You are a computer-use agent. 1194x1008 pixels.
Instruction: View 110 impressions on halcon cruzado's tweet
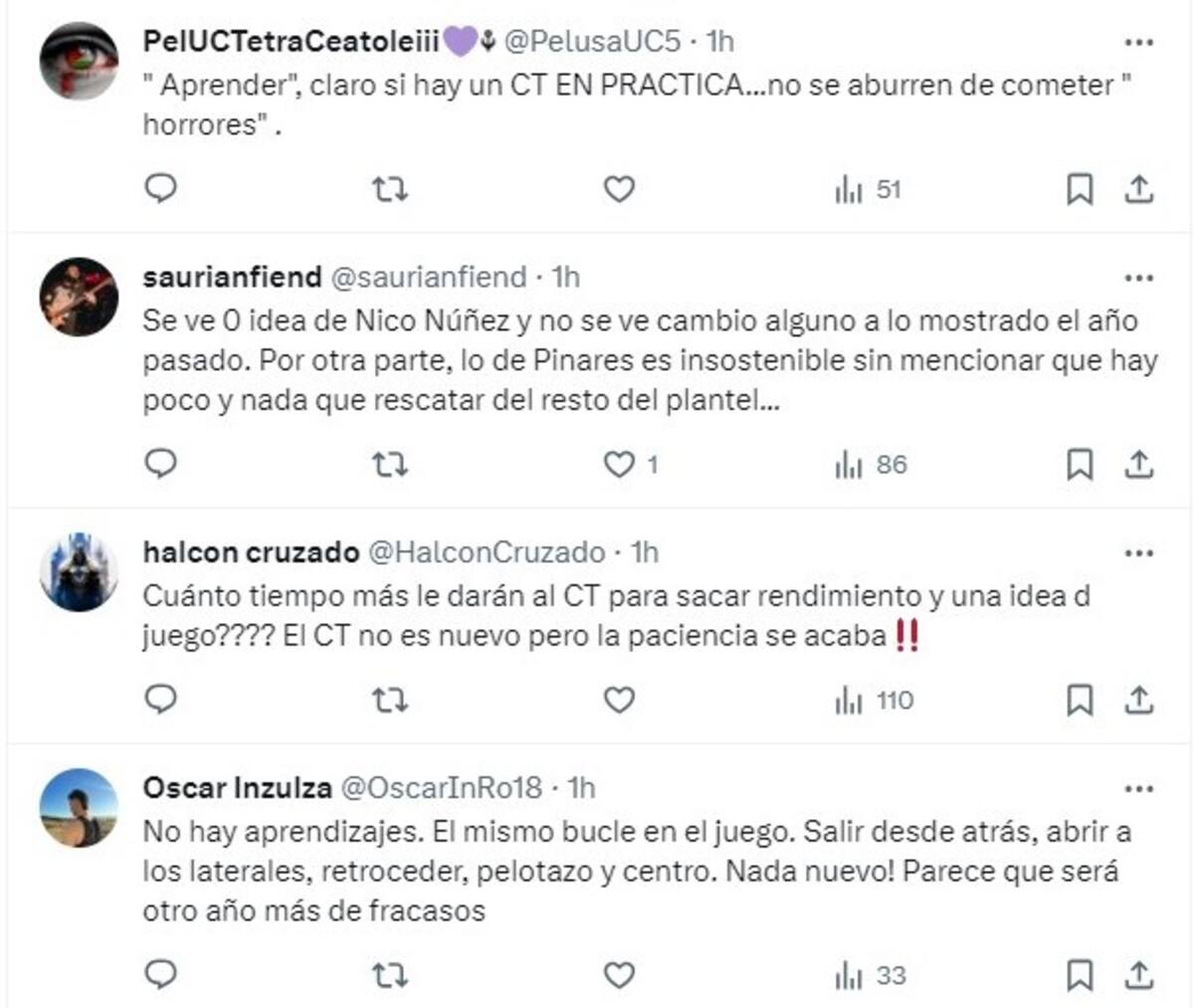(864, 701)
